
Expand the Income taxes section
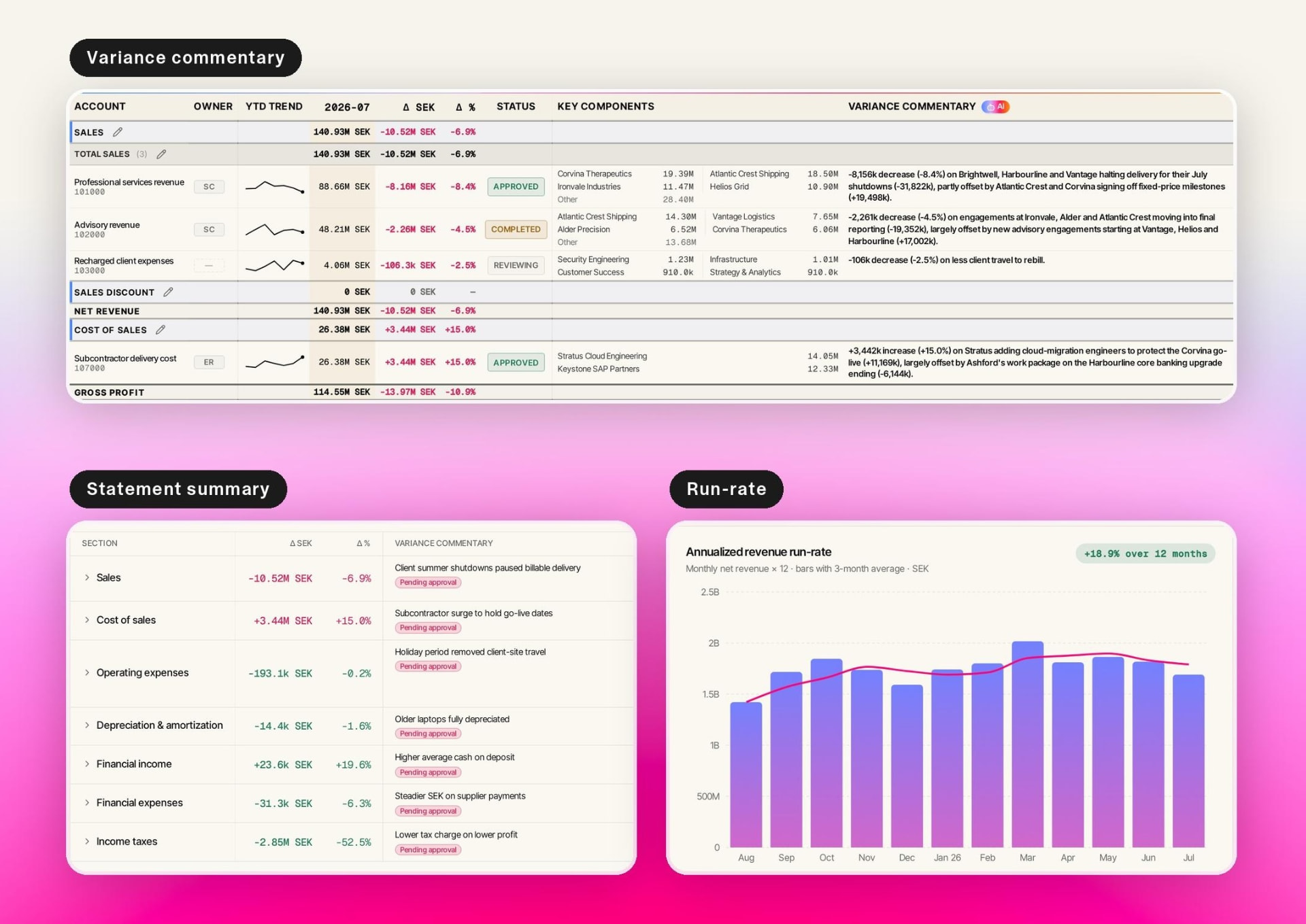[87, 842]
